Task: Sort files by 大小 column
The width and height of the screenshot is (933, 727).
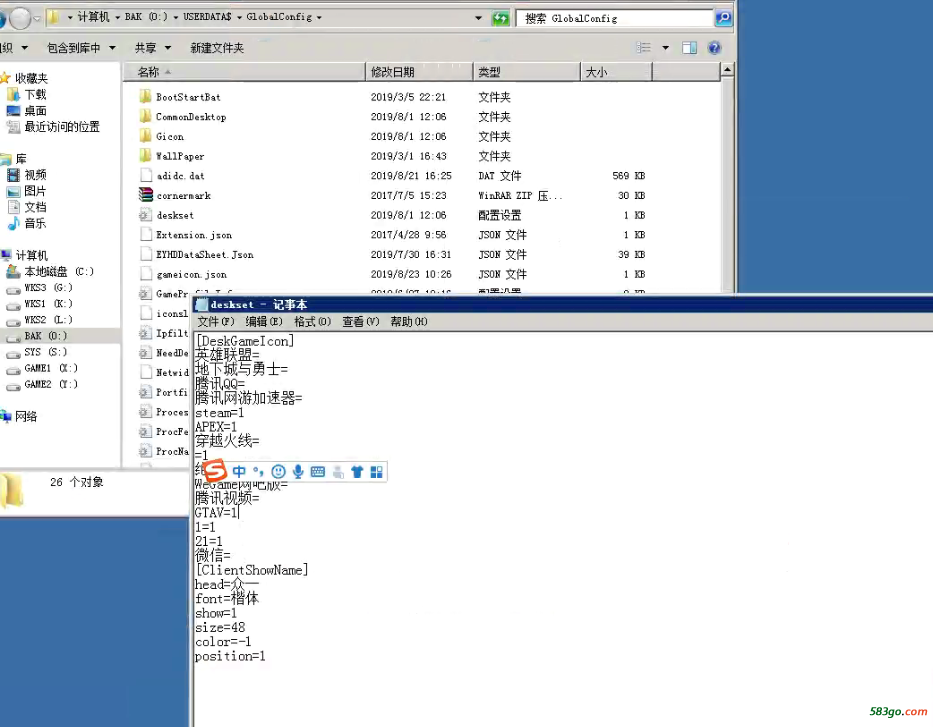Action: (616, 72)
